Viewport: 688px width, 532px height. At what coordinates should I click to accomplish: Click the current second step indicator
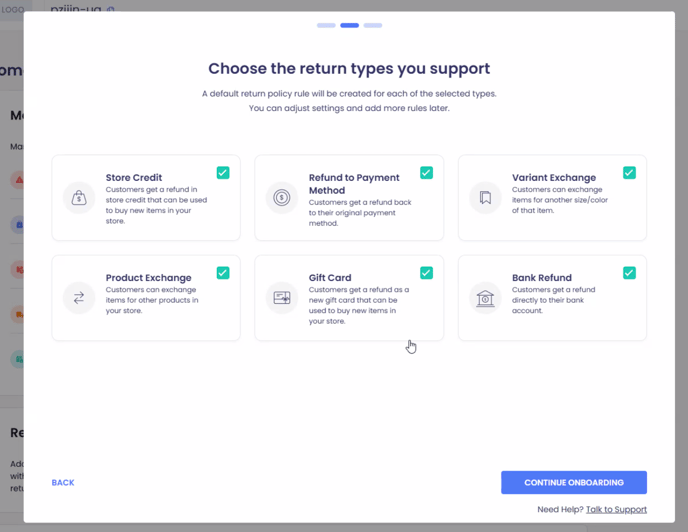(349, 25)
